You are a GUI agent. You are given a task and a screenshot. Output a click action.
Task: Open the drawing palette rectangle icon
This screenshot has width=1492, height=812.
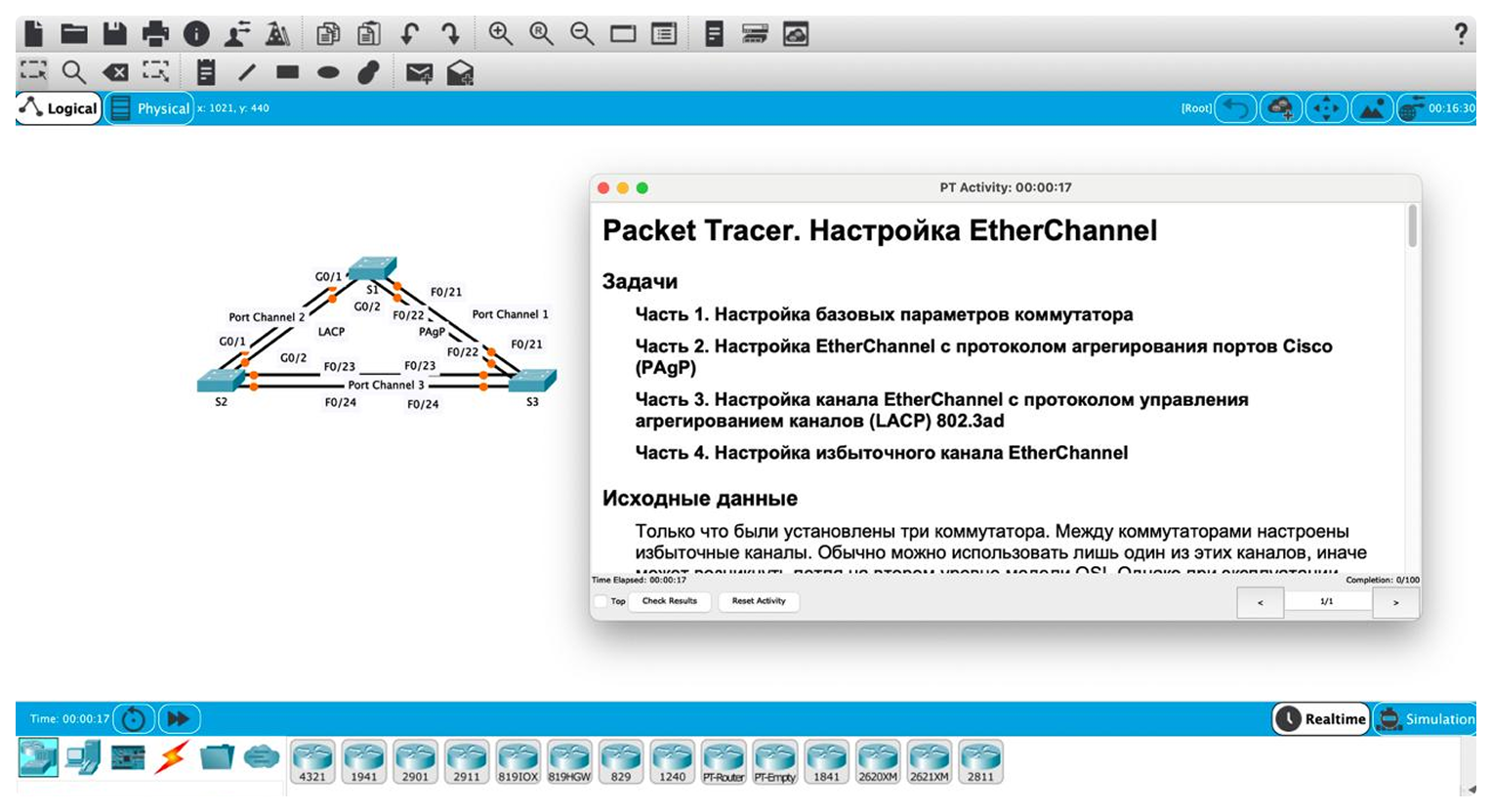tap(623, 34)
